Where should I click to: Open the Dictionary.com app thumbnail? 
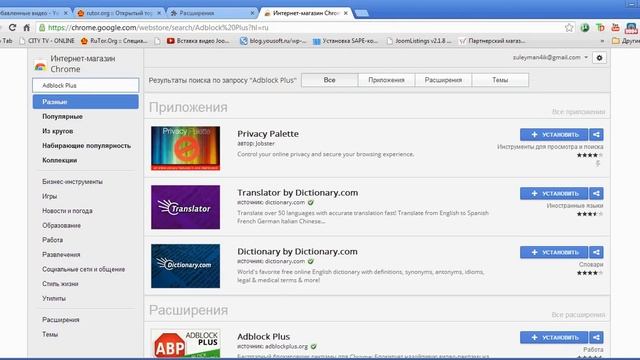(x=185, y=266)
